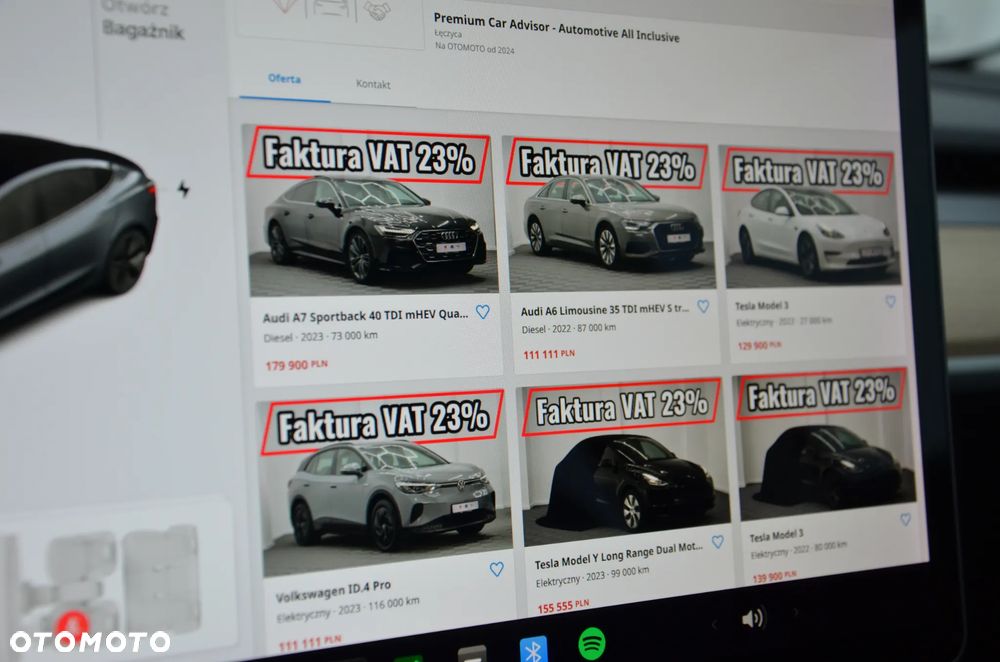Click Elektryczny · 2023 · 99 000 km details
1000x662 pixels.
[592, 577]
